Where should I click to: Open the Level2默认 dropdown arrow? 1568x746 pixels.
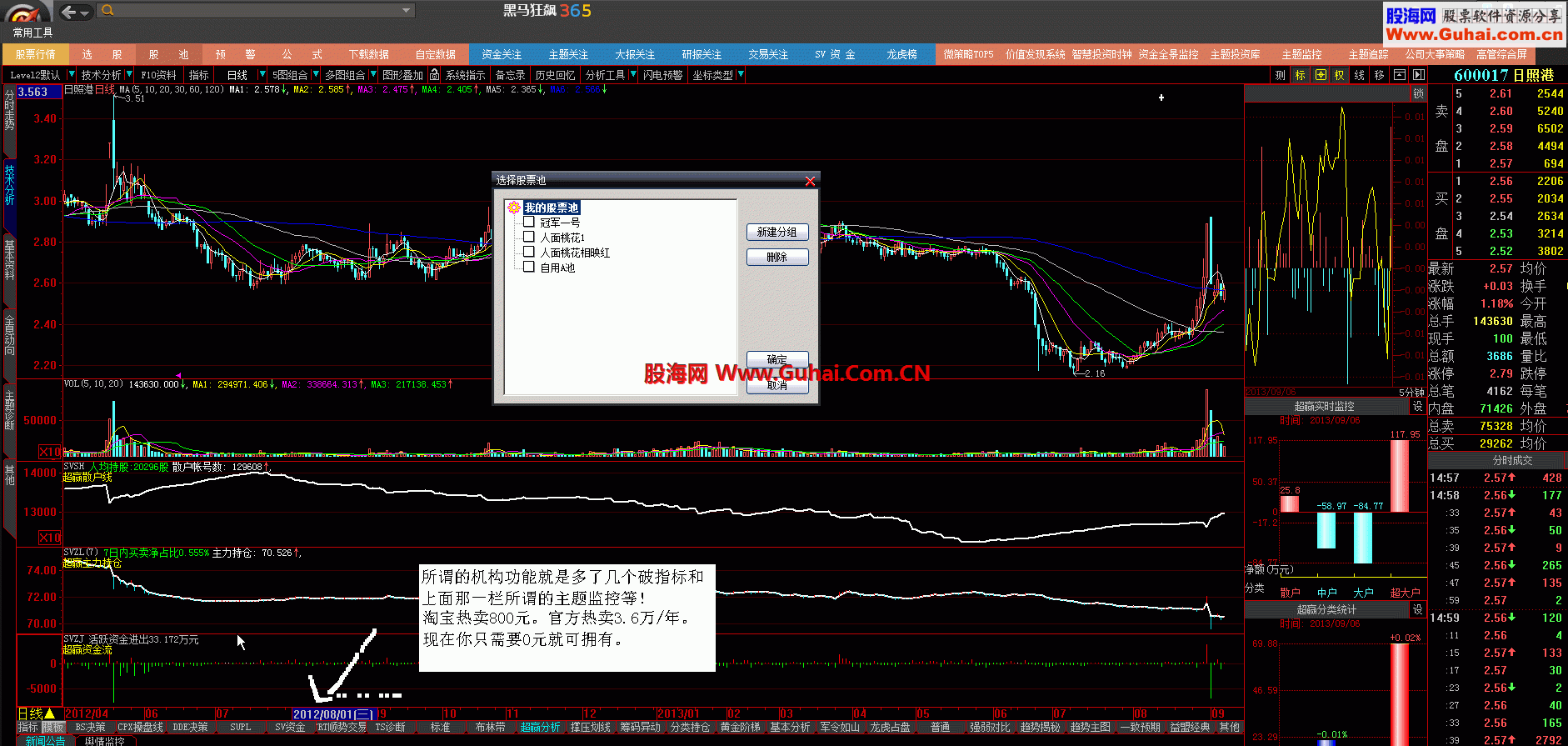pos(72,75)
